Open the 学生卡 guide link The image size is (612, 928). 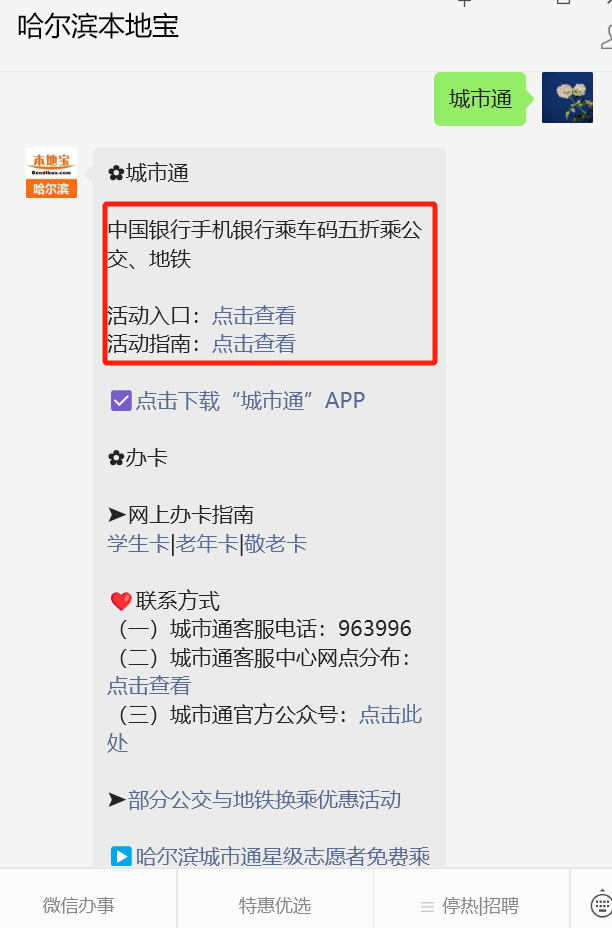tap(138, 543)
